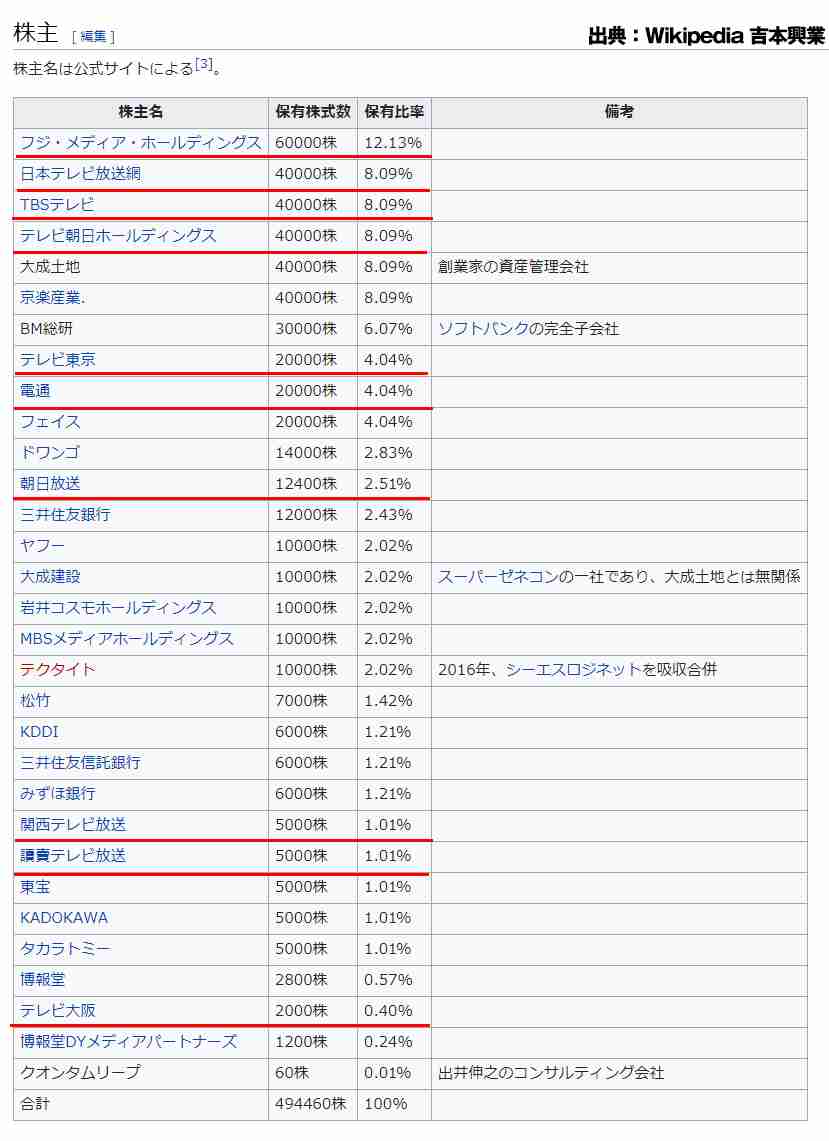This screenshot has height=1141, width=829.
Task: Open the 三井住友銀行 link
Action: (x=65, y=514)
